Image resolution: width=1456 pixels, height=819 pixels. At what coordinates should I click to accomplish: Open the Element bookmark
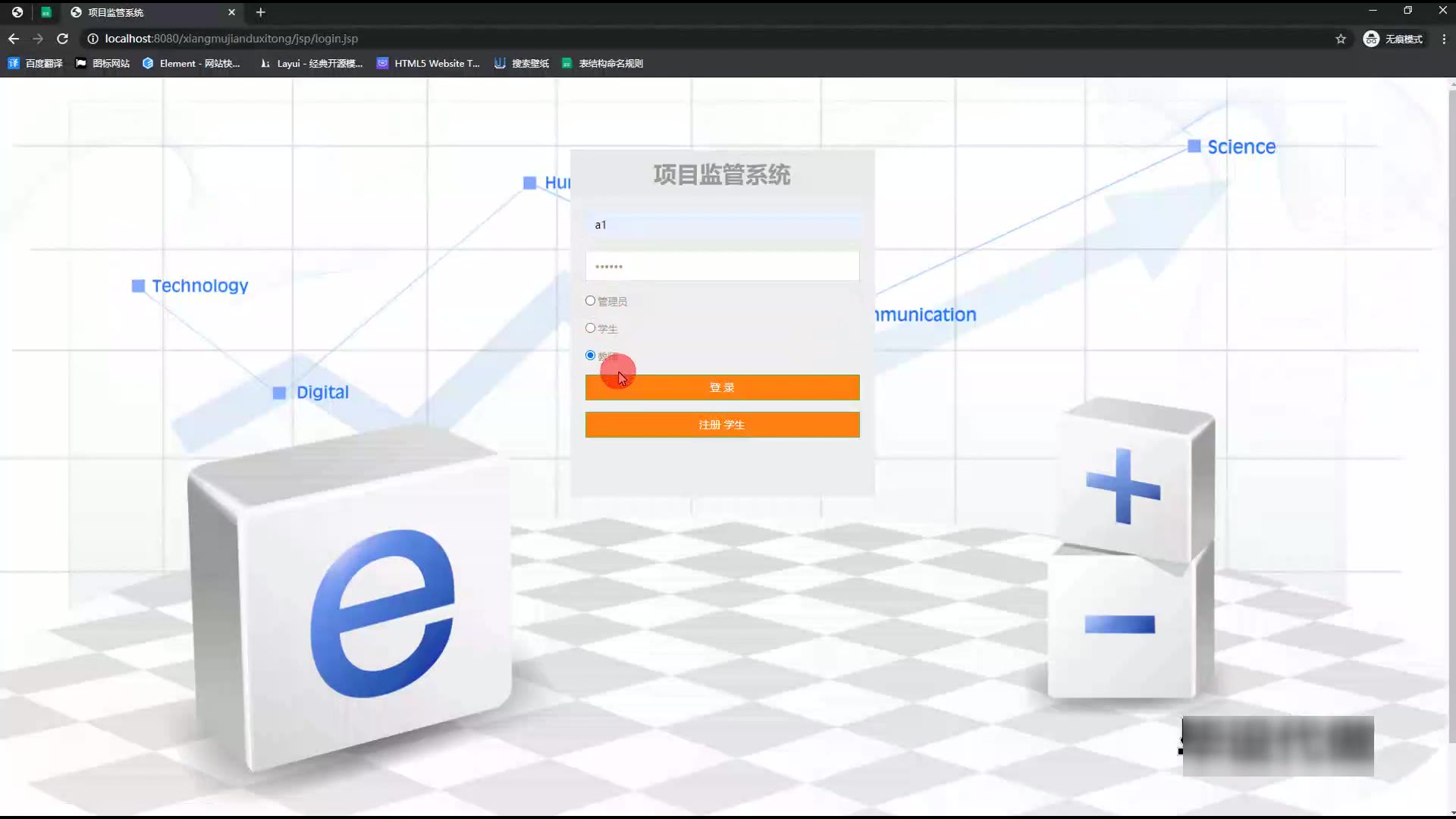pos(191,64)
